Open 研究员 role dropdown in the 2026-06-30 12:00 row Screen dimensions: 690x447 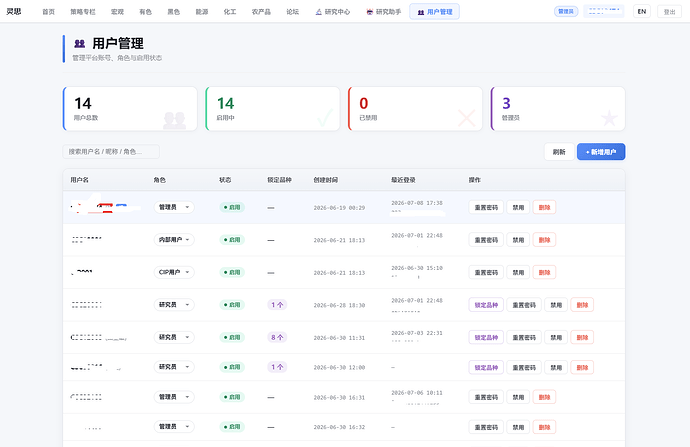tap(174, 367)
